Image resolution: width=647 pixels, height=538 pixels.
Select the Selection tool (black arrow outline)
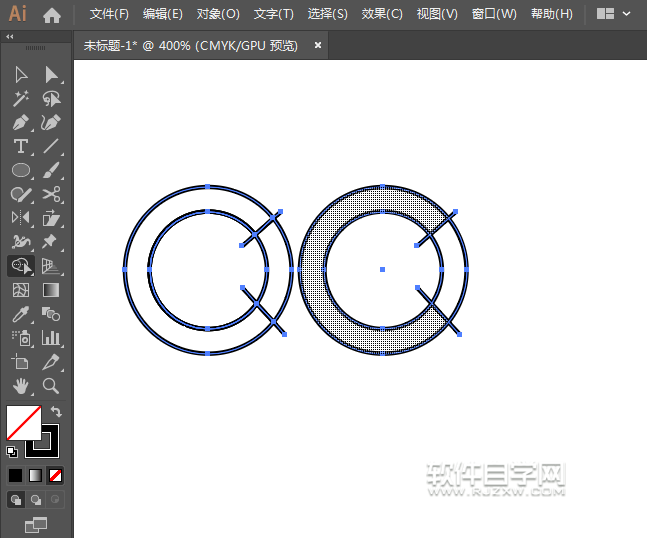(21, 75)
